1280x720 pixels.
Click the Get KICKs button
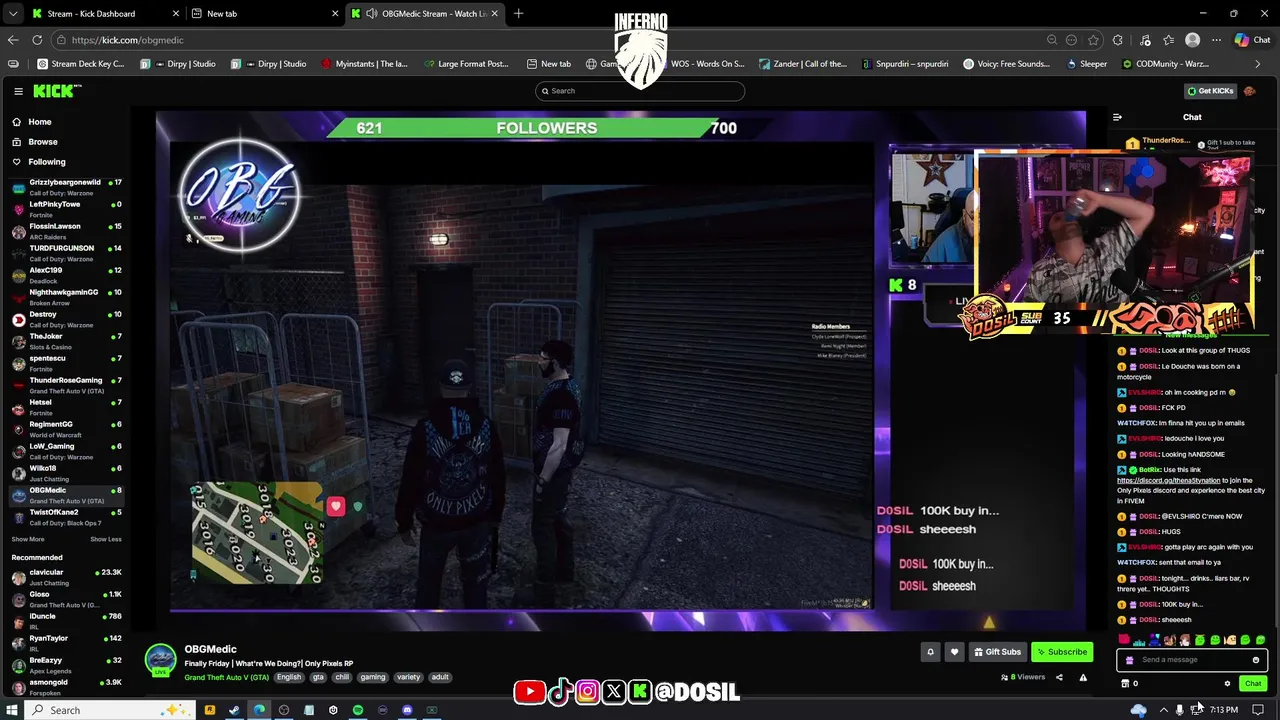pos(1210,91)
